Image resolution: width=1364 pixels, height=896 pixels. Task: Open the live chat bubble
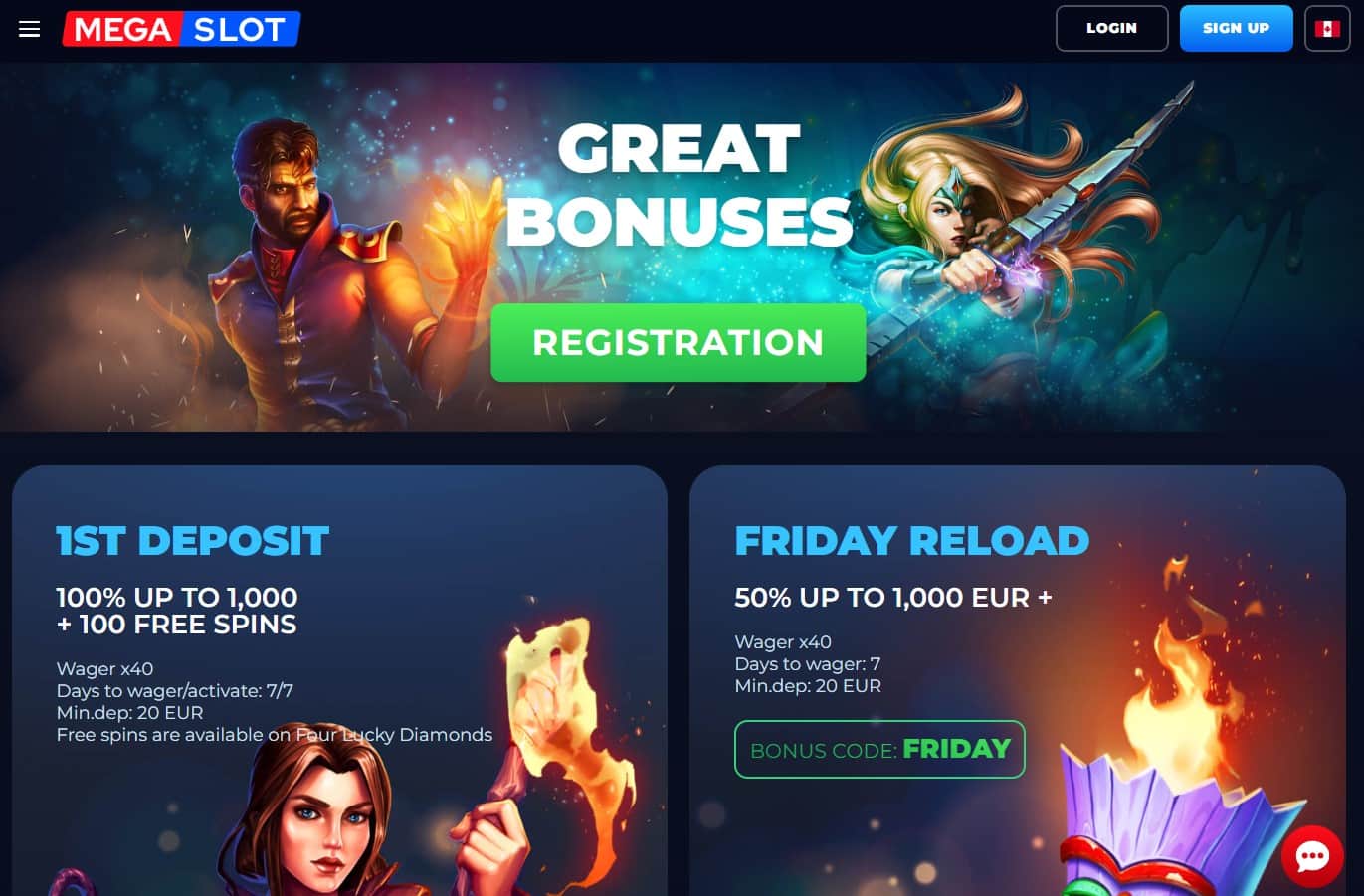click(1312, 855)
